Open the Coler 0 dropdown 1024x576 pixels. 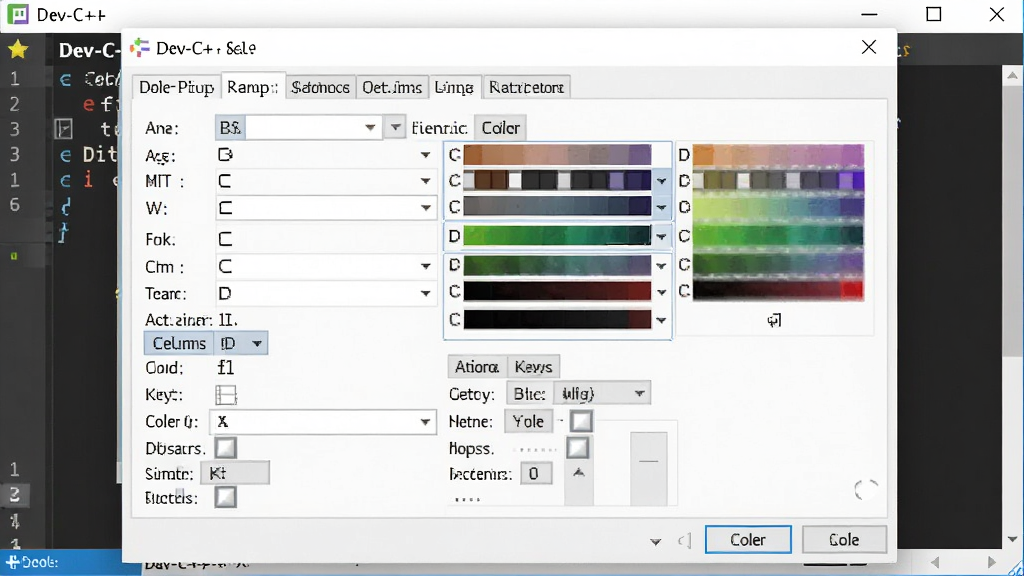[425, 422]
